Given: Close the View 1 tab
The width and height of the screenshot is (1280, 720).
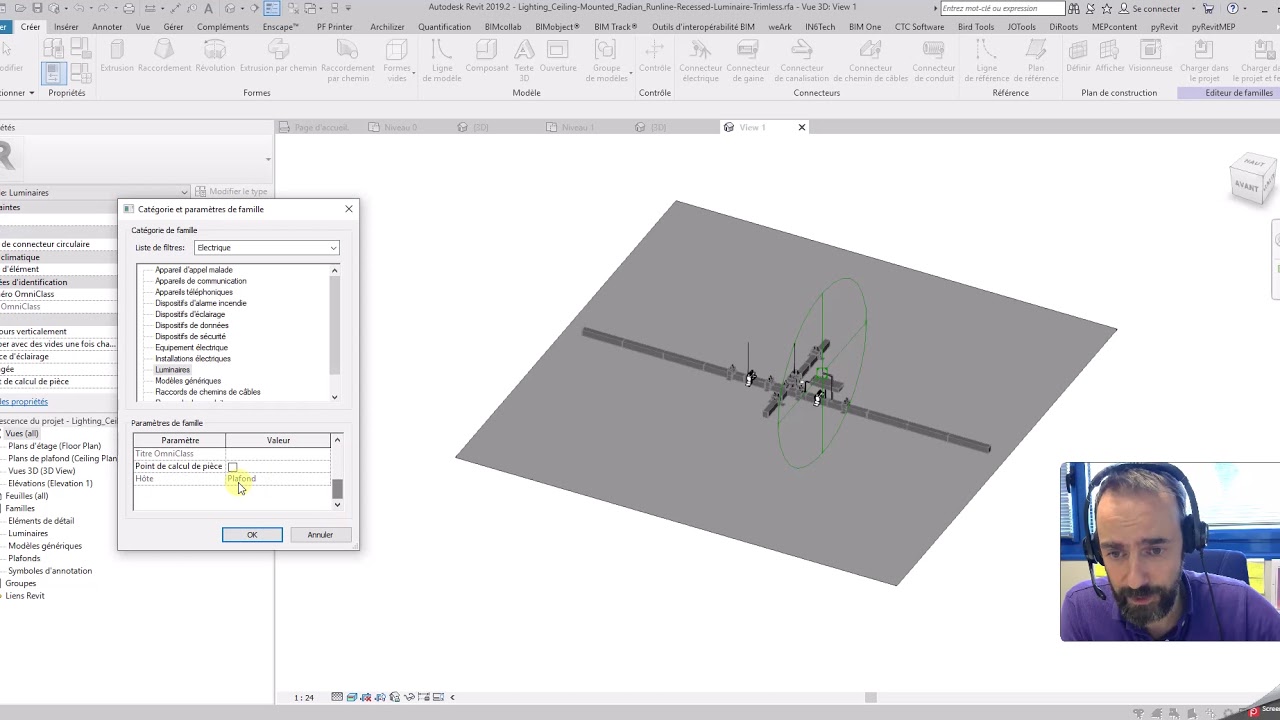Looking at the screenshot, I should pyautogui.click(x=802, y=128).
